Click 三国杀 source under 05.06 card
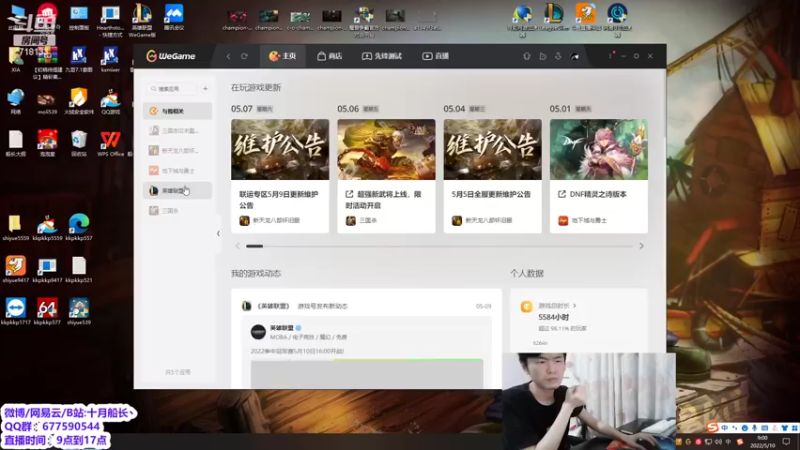 pos(362,220)
